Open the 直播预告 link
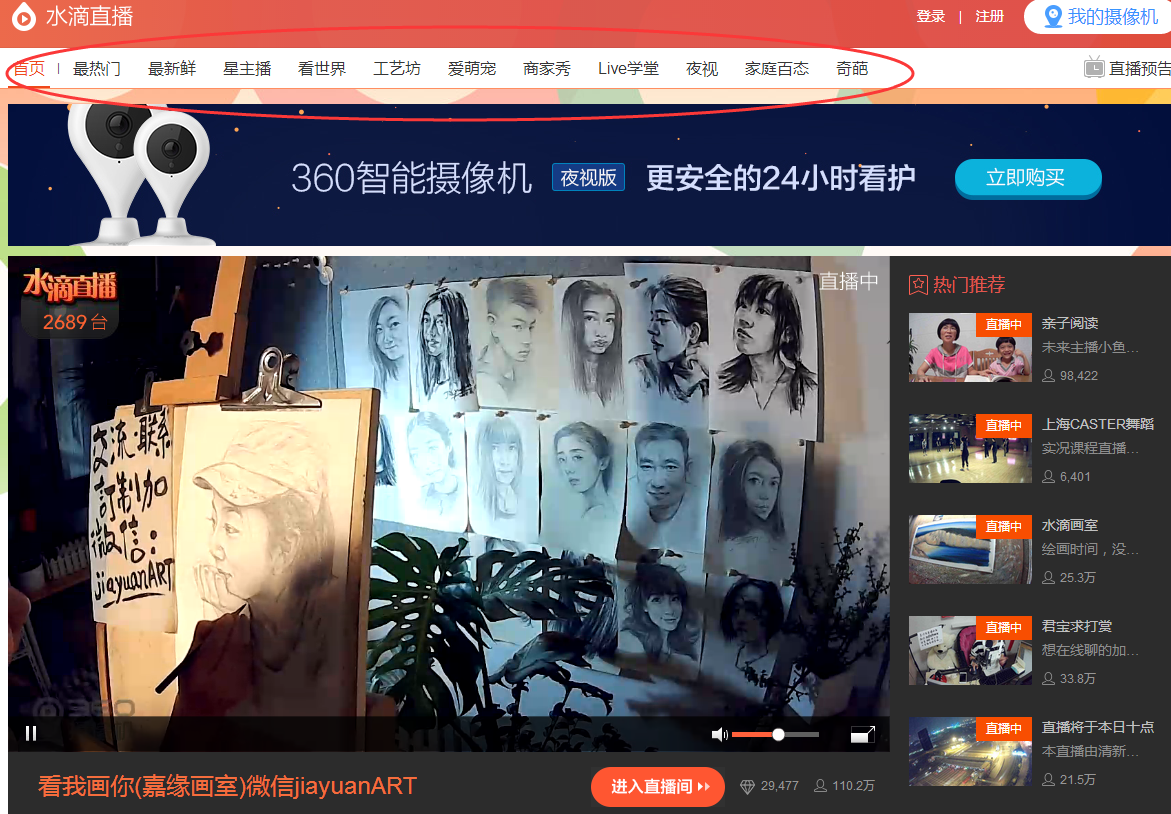The height and width of the screenshot is (814, 1171). click(1140, 69)
